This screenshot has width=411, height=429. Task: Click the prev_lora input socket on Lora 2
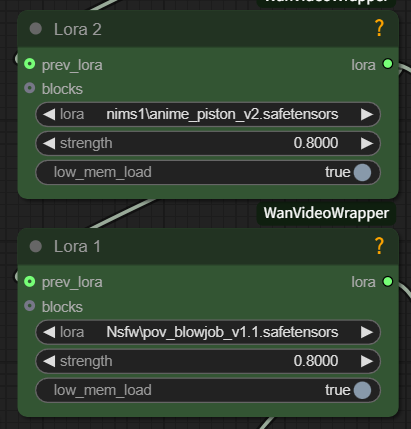[30, 64]
